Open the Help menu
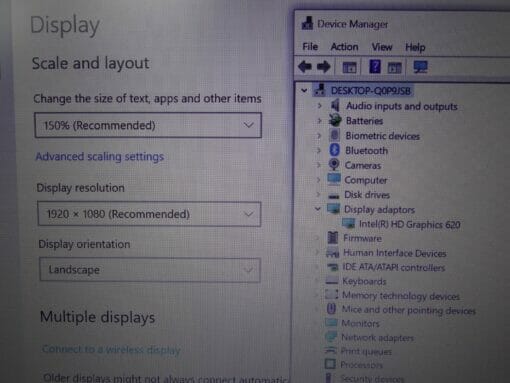The height and width of the screenshot is (383, 510). point(415,47)
